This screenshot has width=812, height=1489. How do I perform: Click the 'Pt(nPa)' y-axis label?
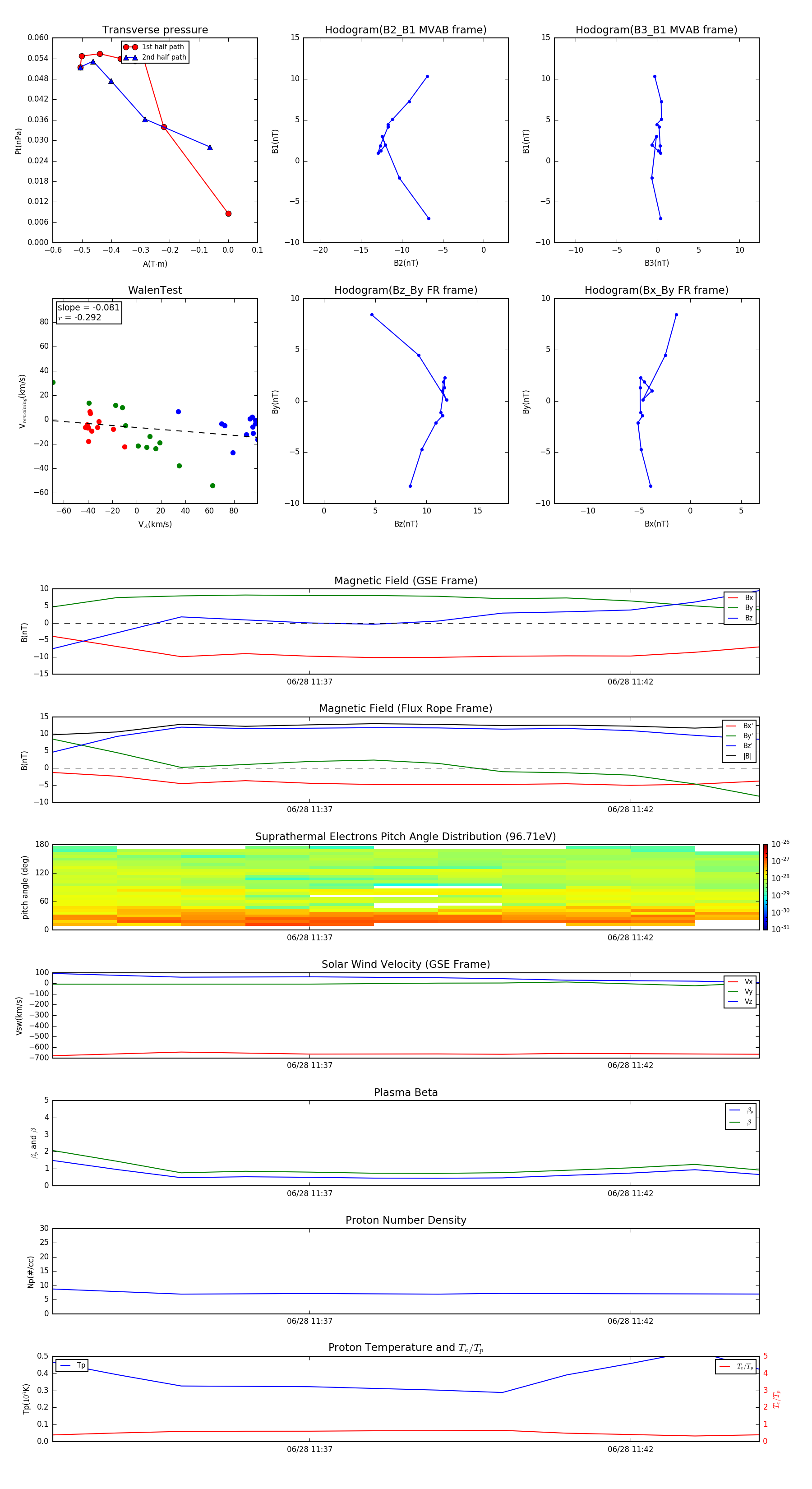tap(18, 140)
